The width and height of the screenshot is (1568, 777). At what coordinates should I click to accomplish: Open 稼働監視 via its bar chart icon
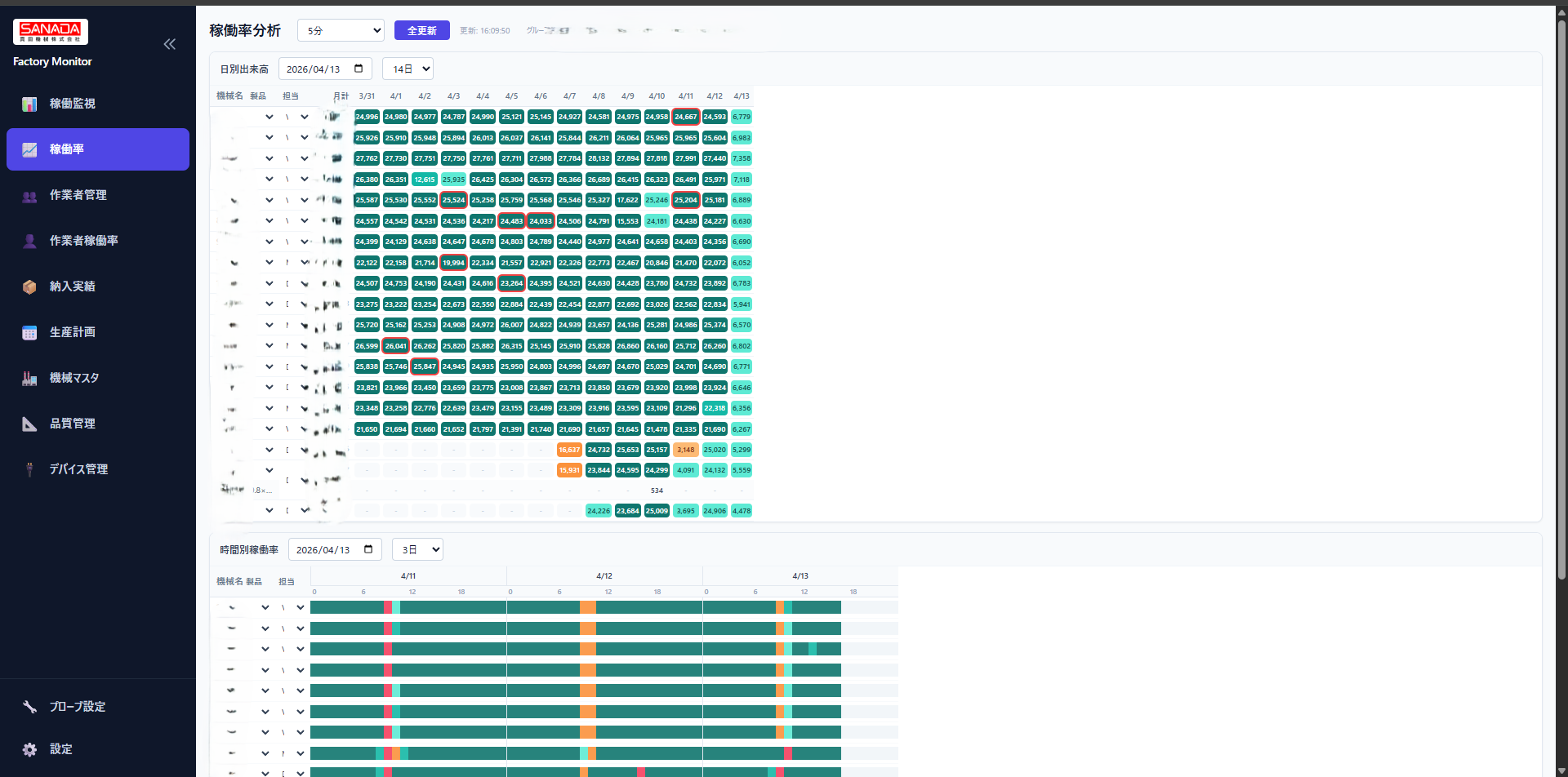(29, 104)
